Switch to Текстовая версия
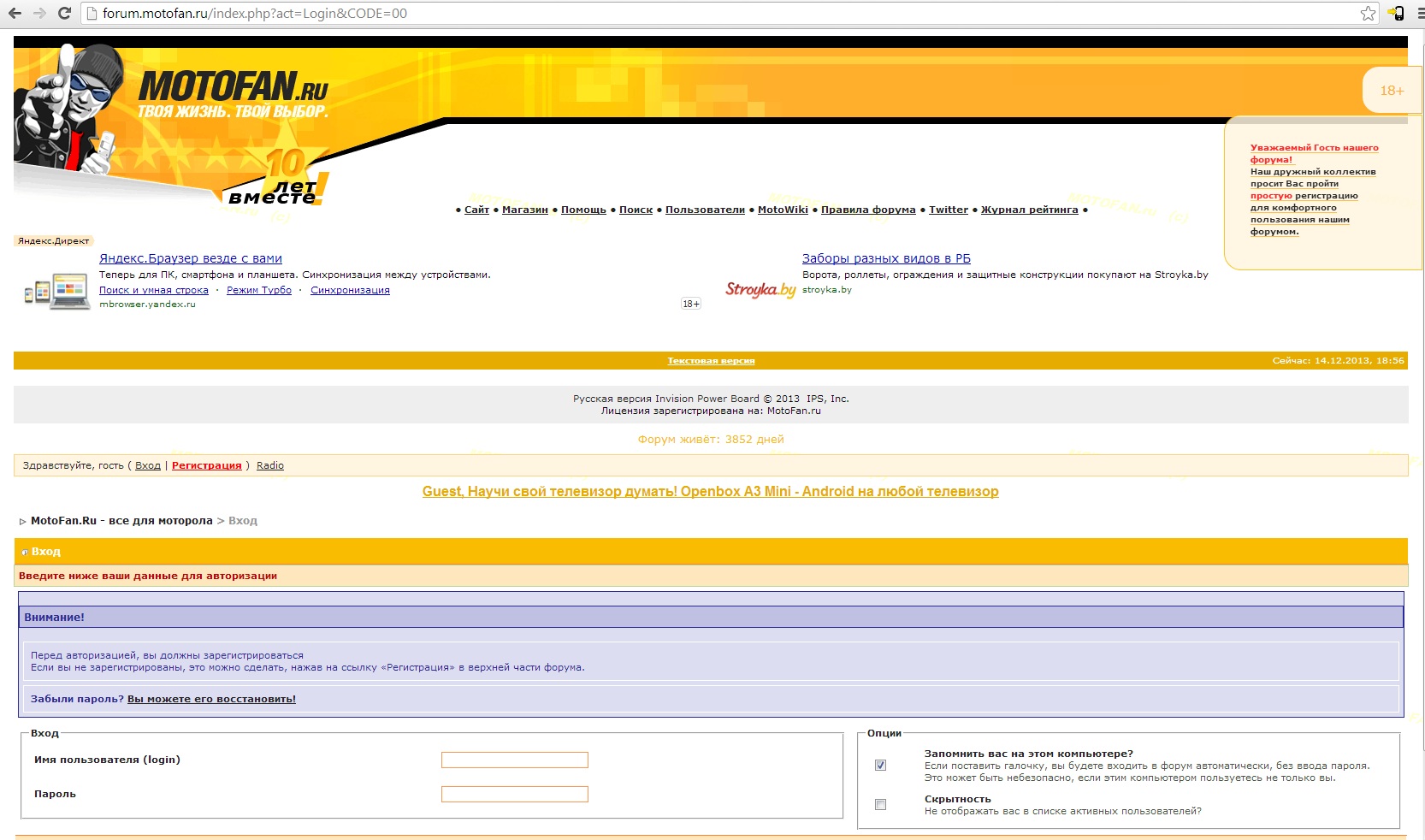This screenshot has height=840, width=1425. point(711,361)
